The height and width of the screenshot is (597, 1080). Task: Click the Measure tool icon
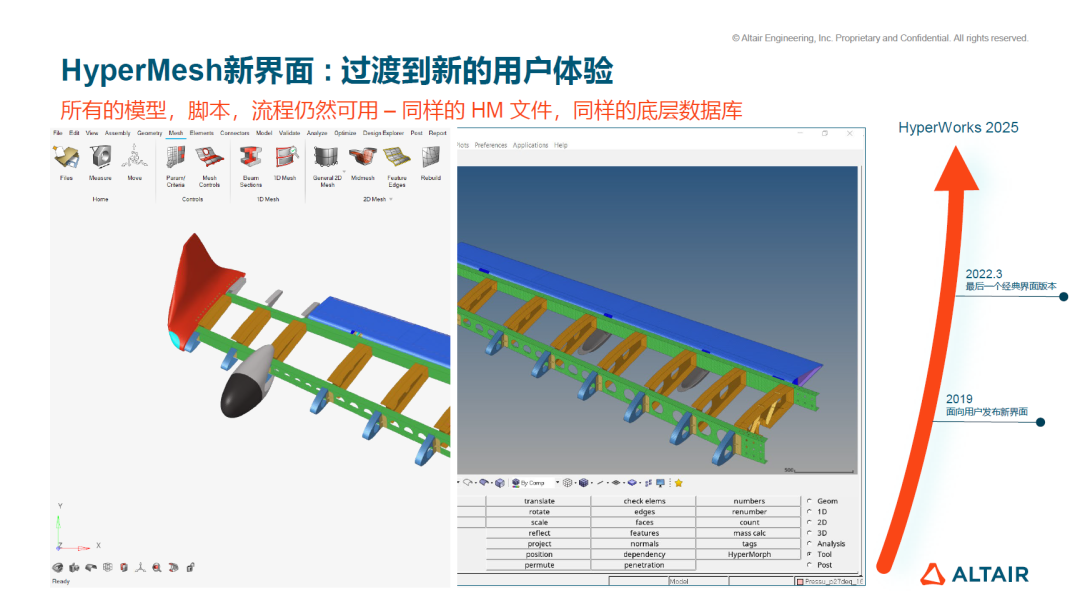[x=100, y=159]
